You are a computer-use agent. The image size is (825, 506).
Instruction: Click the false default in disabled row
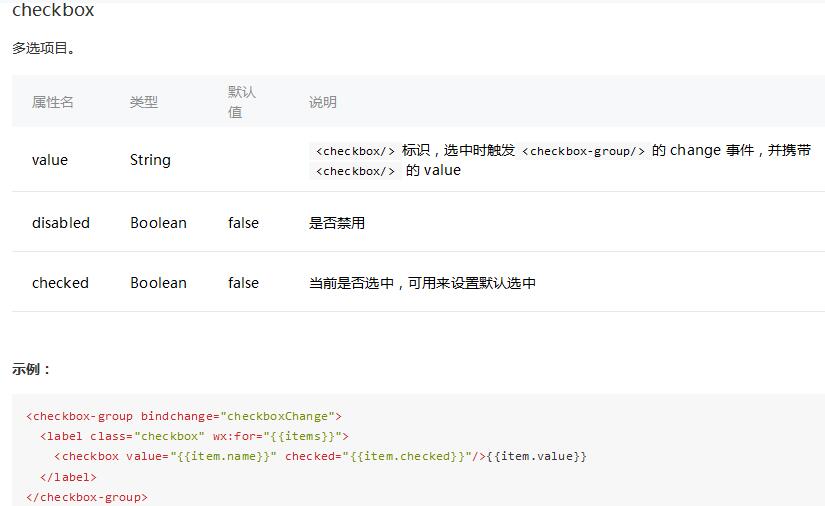(243, 223)
